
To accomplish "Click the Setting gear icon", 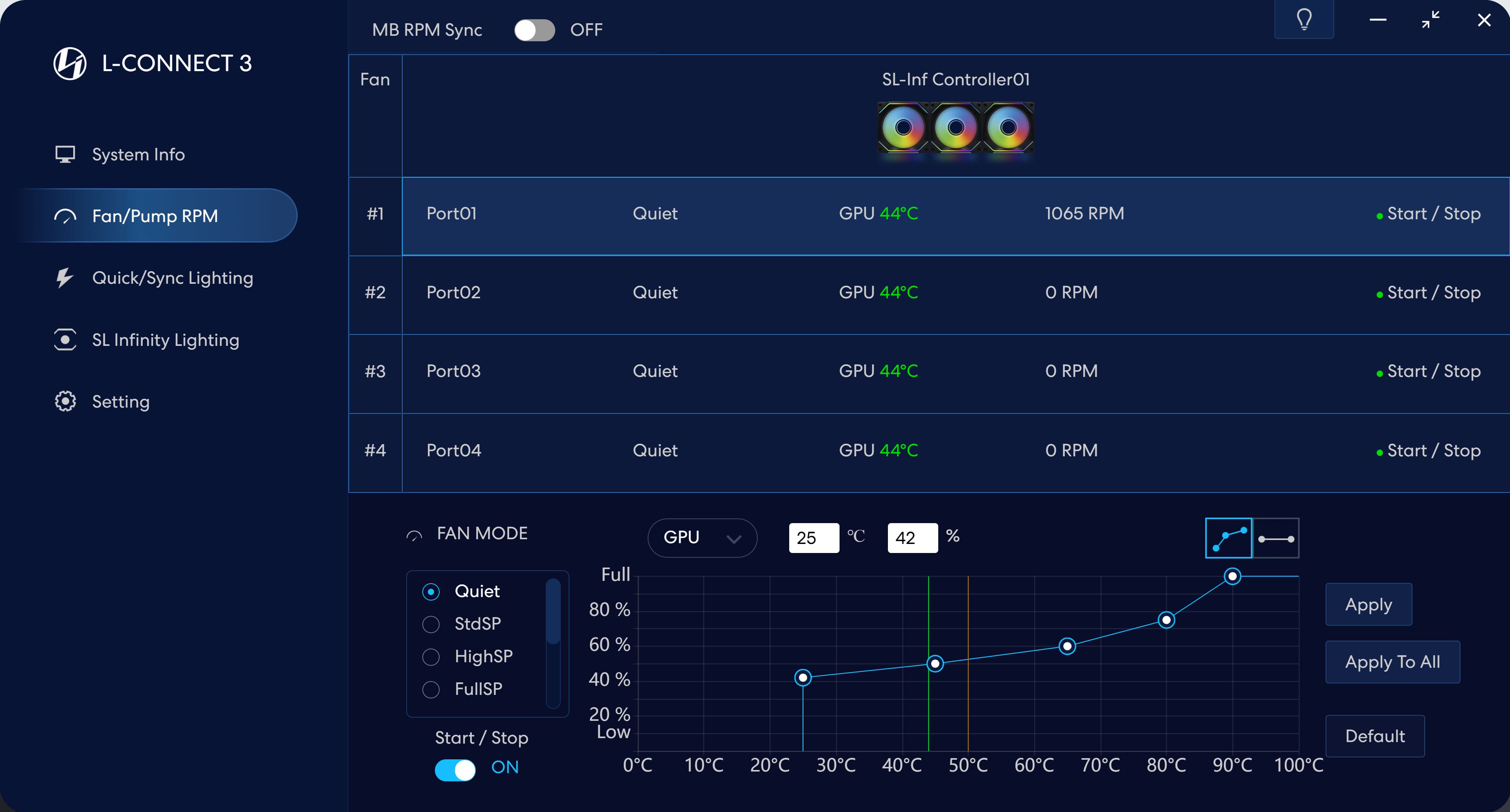I will tap(65, 401).
